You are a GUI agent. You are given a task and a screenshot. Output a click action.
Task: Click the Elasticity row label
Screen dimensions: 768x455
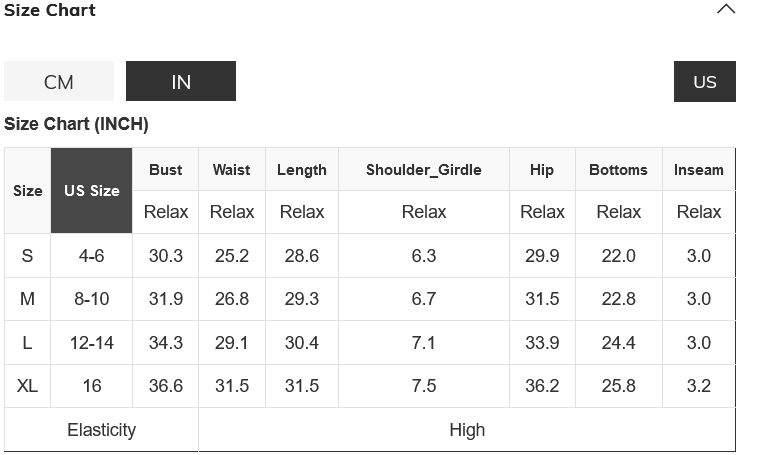[x=101, y=430]
